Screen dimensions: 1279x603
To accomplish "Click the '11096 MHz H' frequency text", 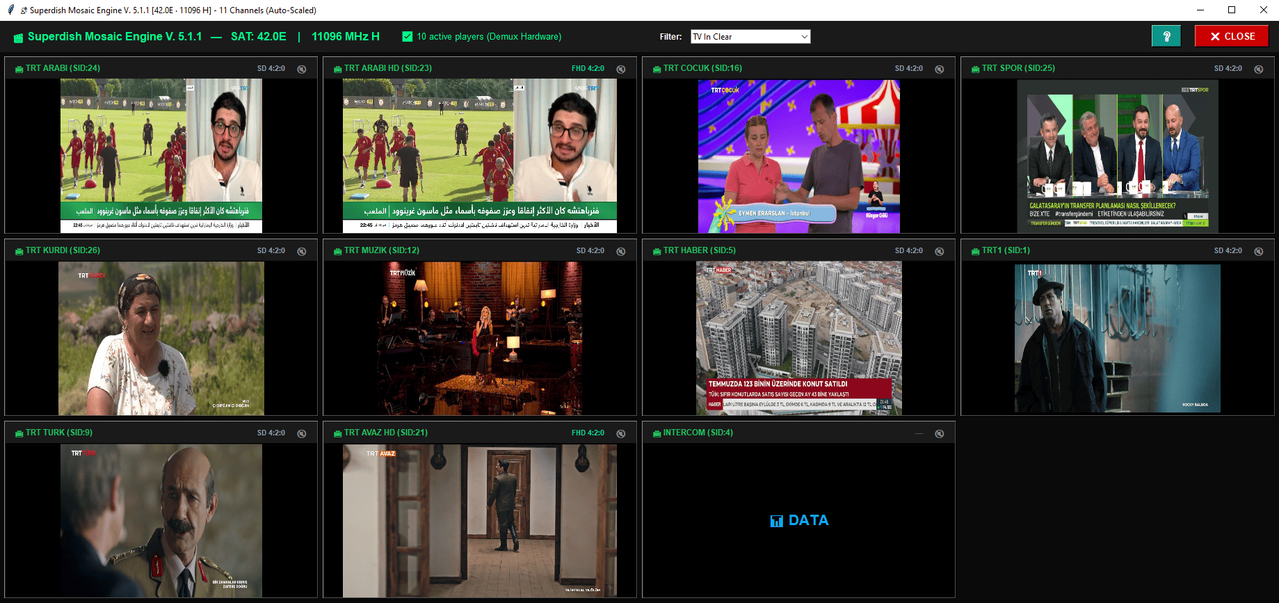I will pyautogui.click(x=346, y=37).
